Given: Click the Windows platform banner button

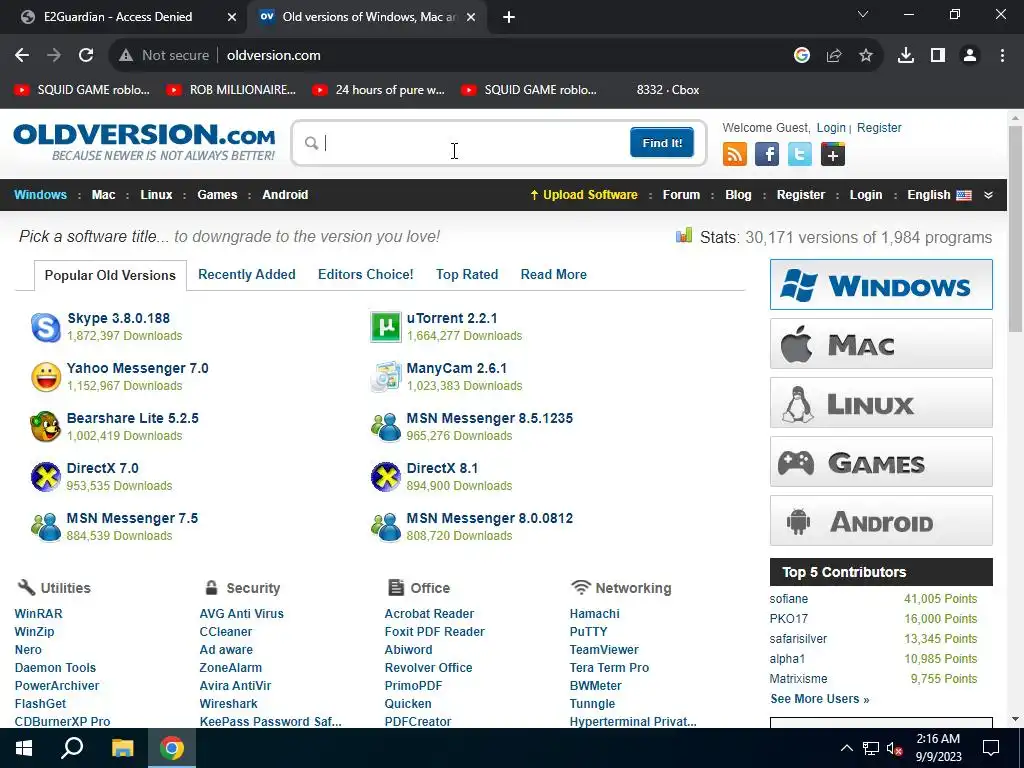Looking at the screenshot, I should click(x=881, y=285).
